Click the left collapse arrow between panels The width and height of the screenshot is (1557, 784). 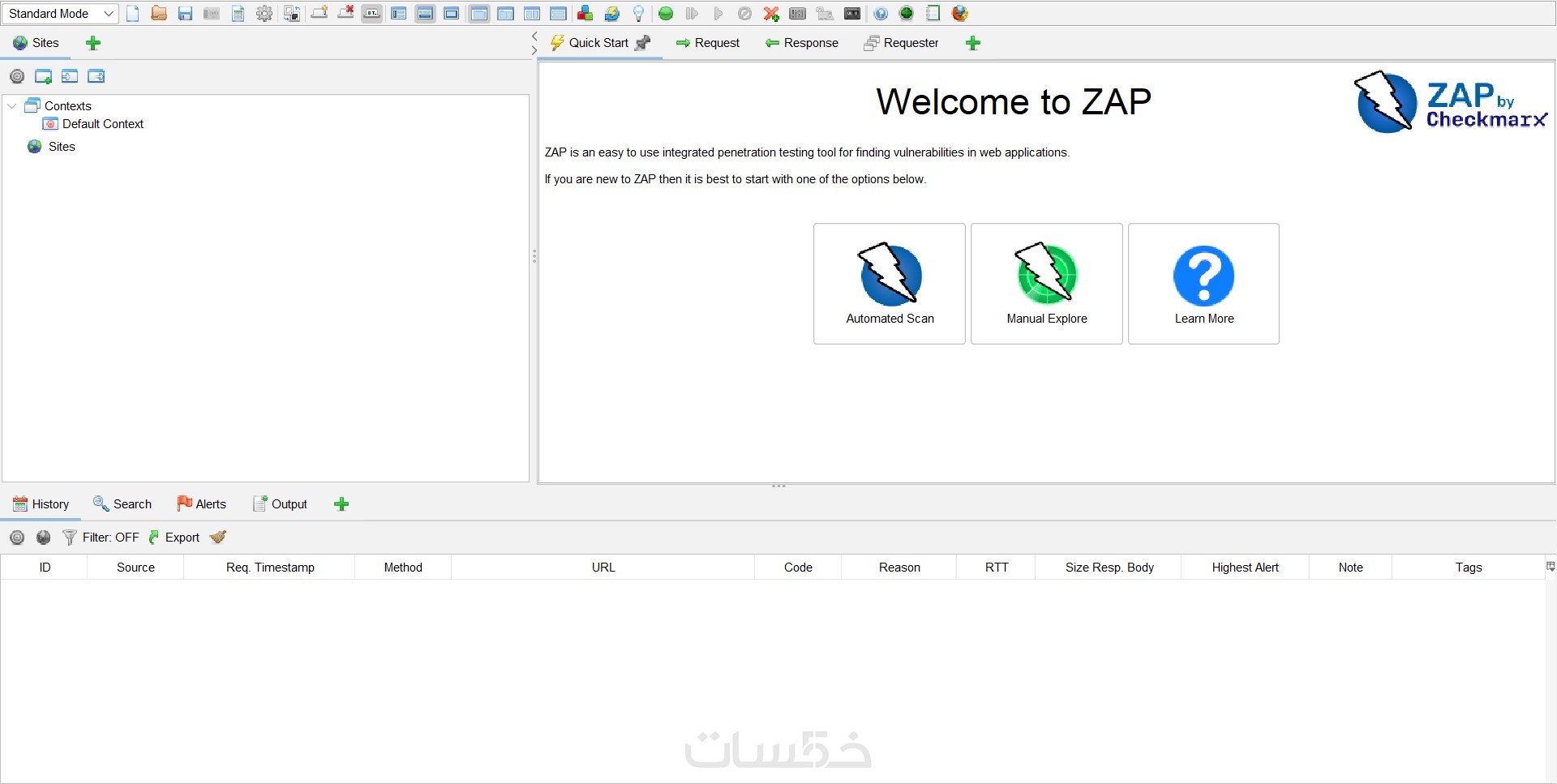click(534, 36)
